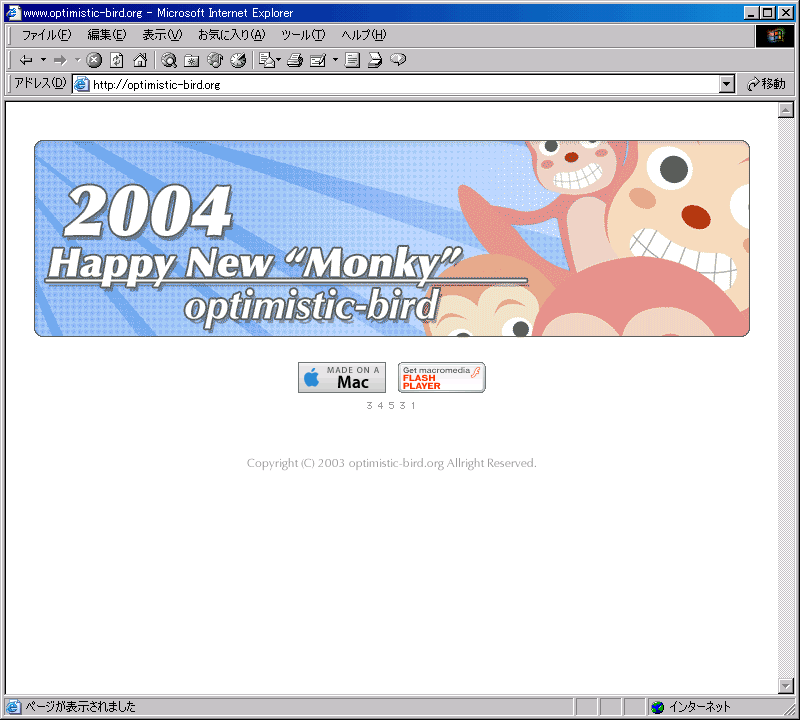Image resolution: width=800 pixels, height=720 pixels.
Task: Click the Refresh page icon
Action: coord(117,60)
